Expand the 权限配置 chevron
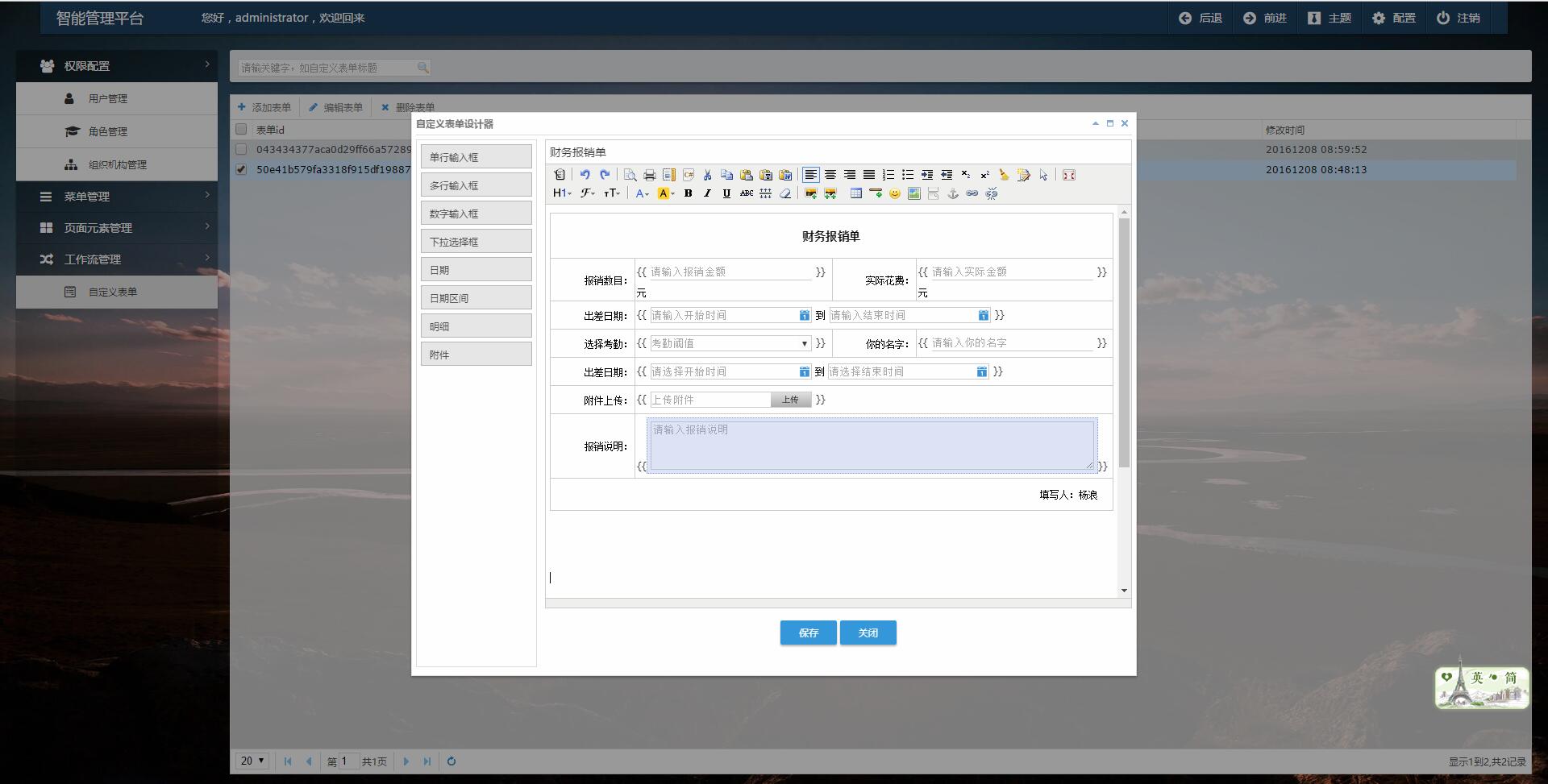 tap(207, 64)
